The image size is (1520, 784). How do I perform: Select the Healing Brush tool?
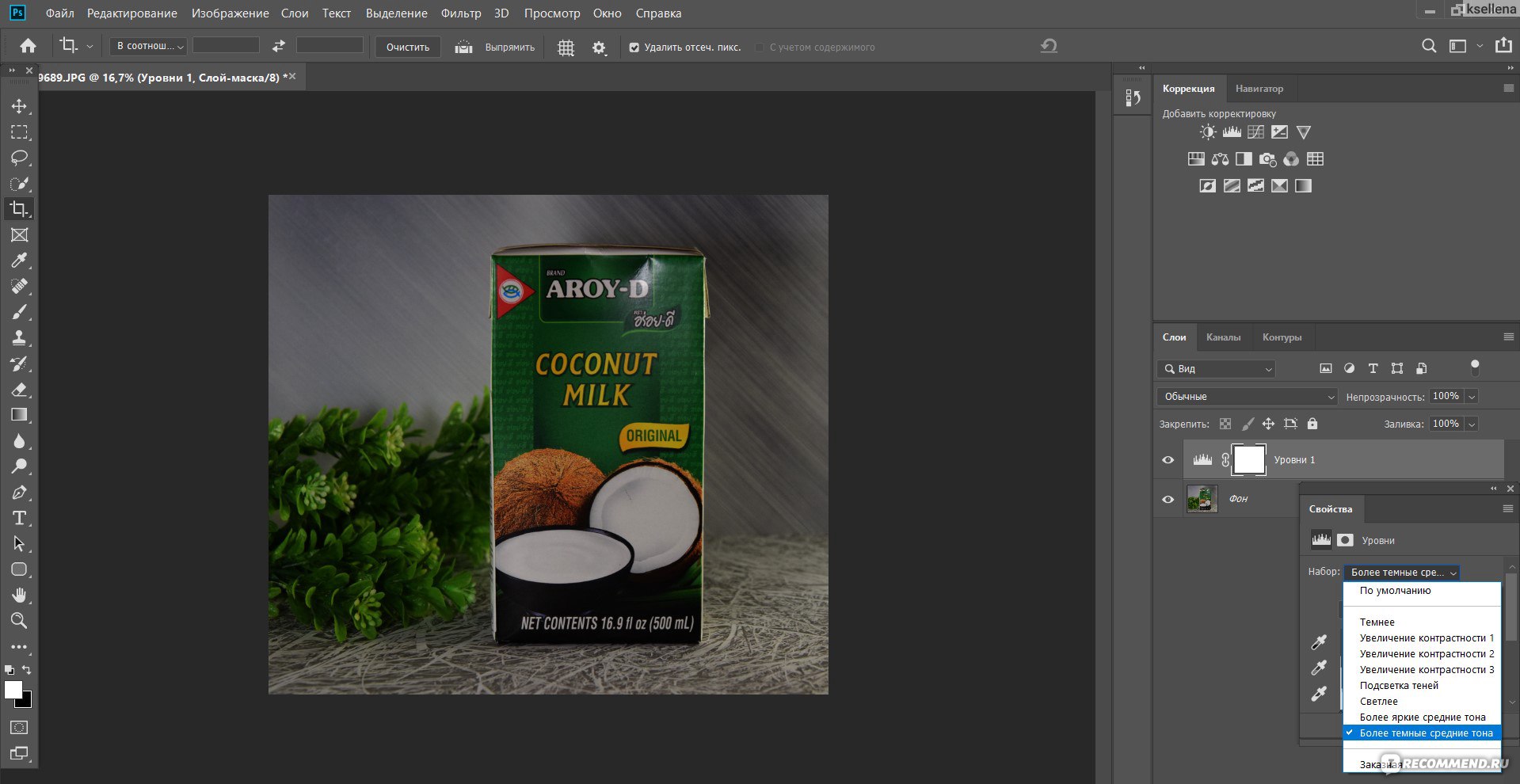(19, 286)
